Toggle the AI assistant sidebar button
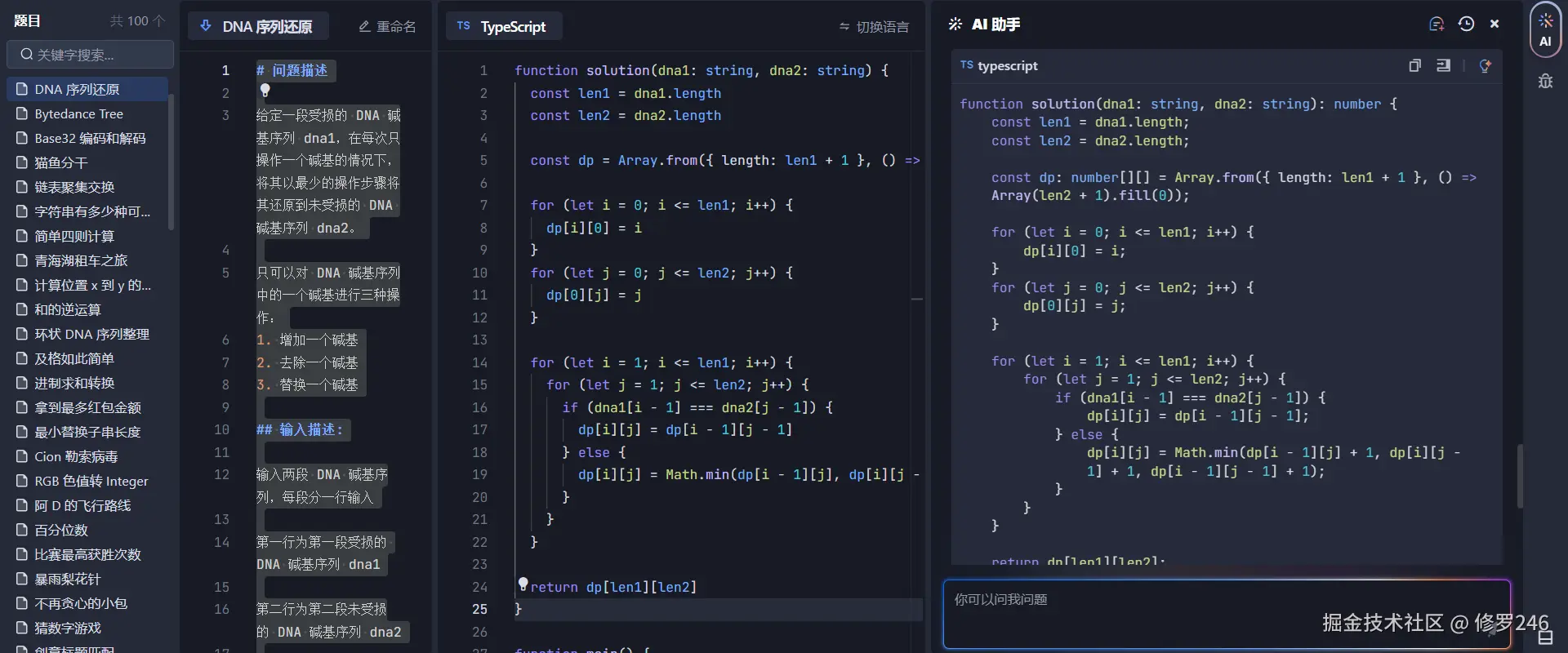The image size is (1568, 653). [x=1545, y=31]
